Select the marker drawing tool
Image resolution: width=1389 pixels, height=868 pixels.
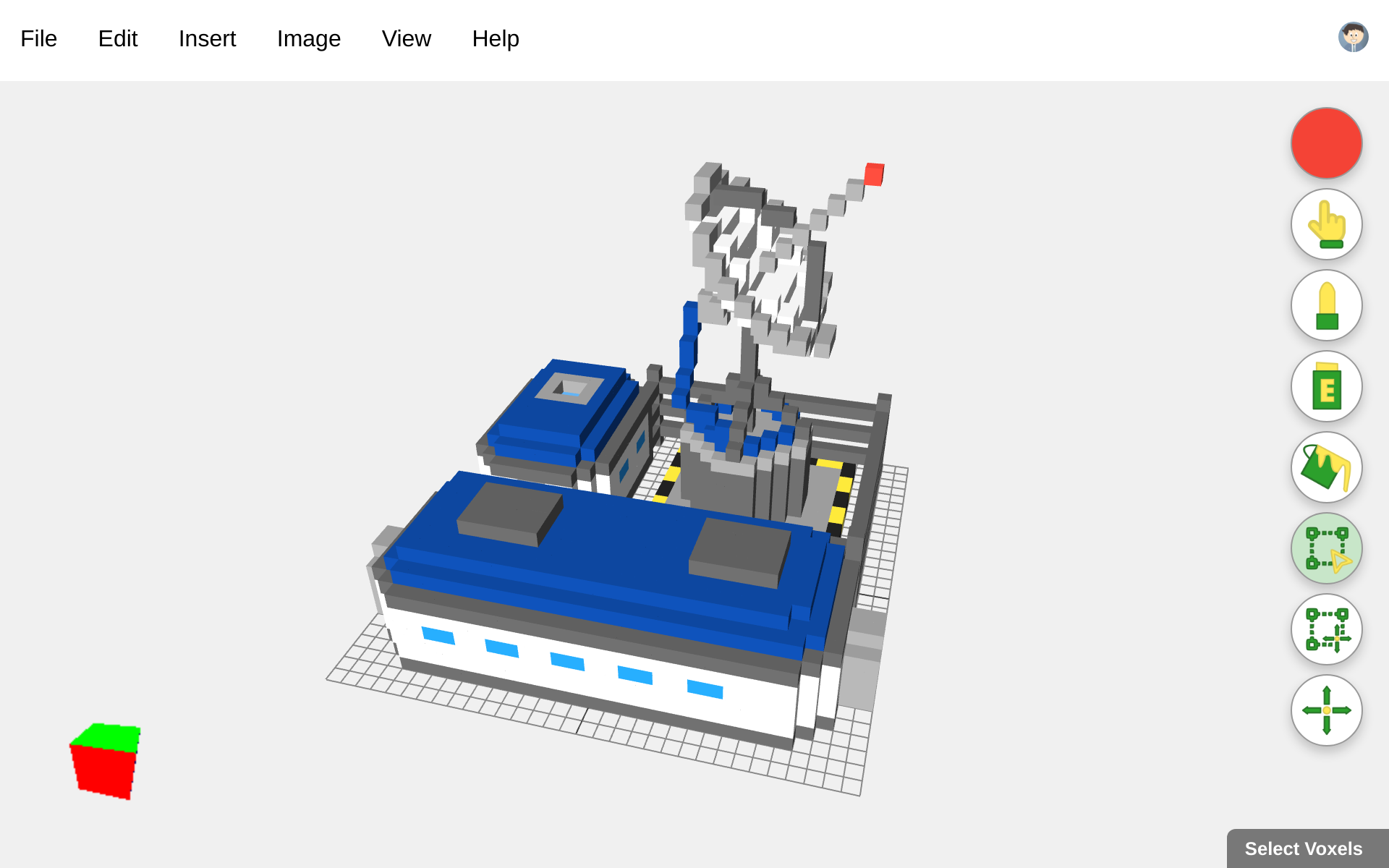point(1326,305)
